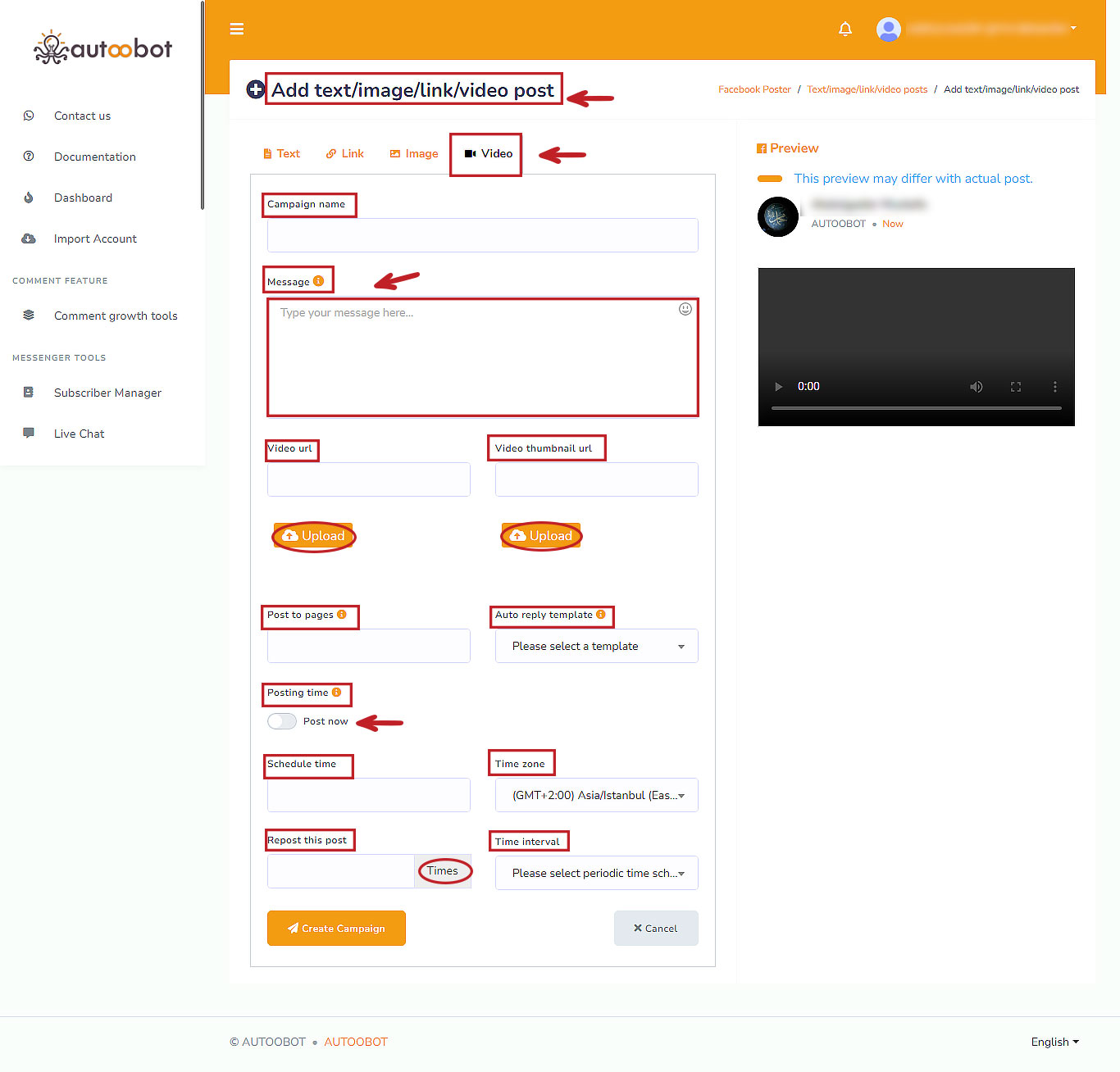The image size is (1120, 1072).
Task: Click the Campaign name input field
Action: pyautogui.click(x=482, y=235)
